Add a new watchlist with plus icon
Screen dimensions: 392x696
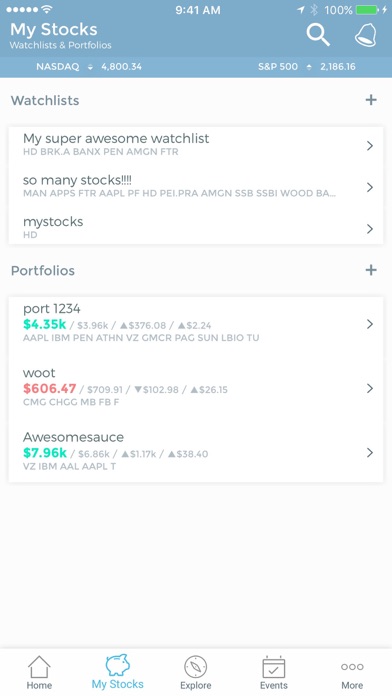(371, 100)
